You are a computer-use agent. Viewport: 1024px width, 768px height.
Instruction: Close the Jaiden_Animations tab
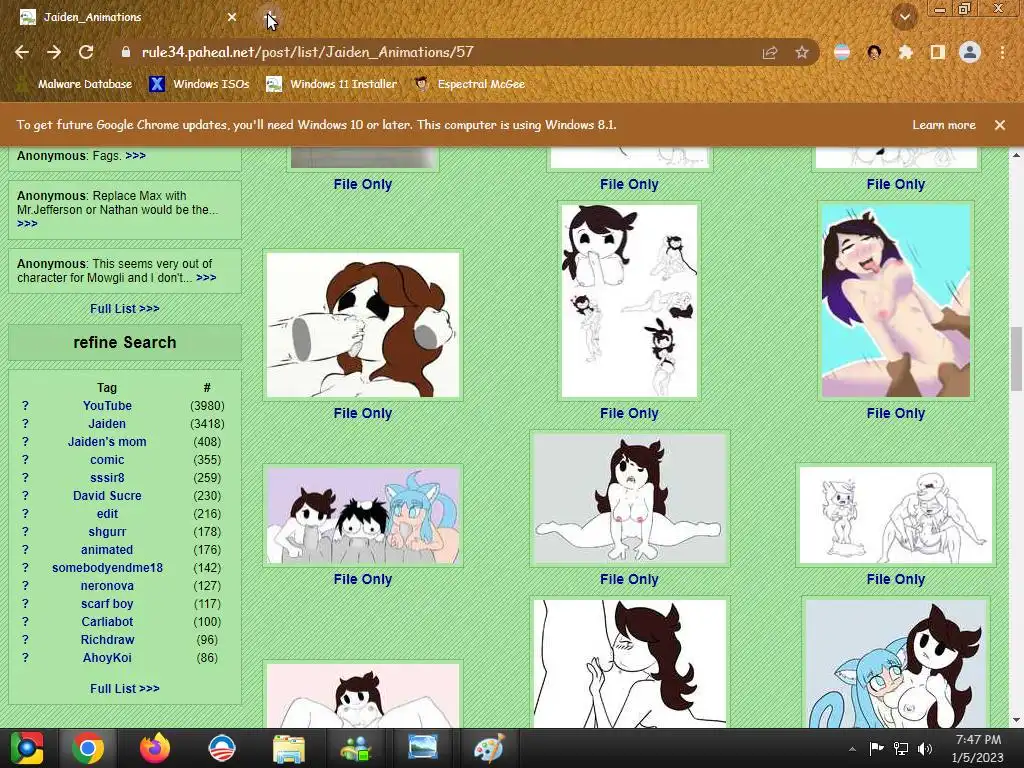tap(232, 17)
